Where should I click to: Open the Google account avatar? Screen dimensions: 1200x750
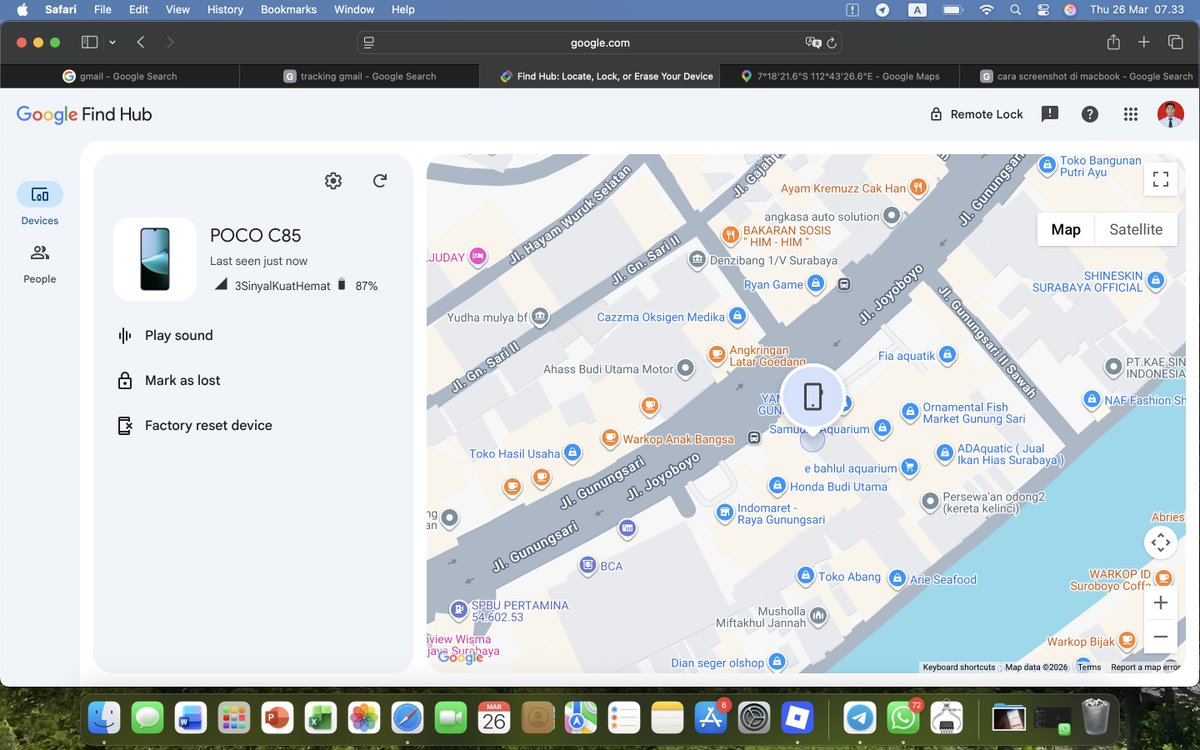click(1170, 114)
